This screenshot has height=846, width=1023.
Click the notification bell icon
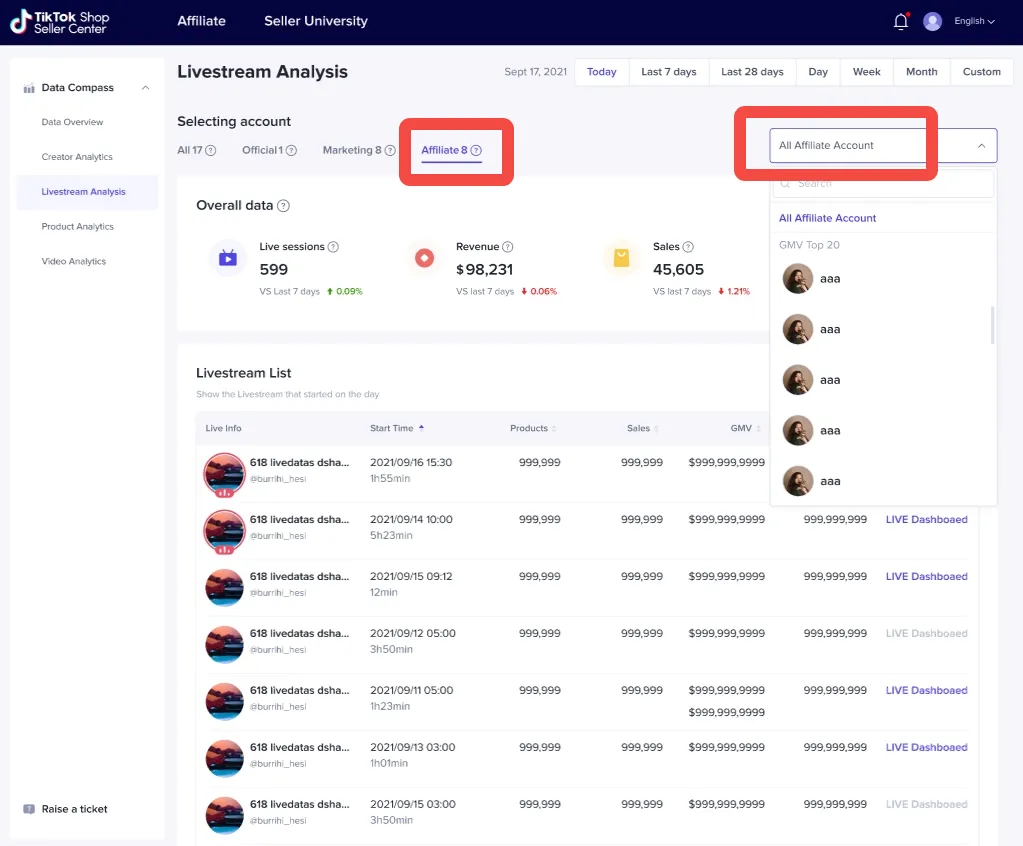900,22
